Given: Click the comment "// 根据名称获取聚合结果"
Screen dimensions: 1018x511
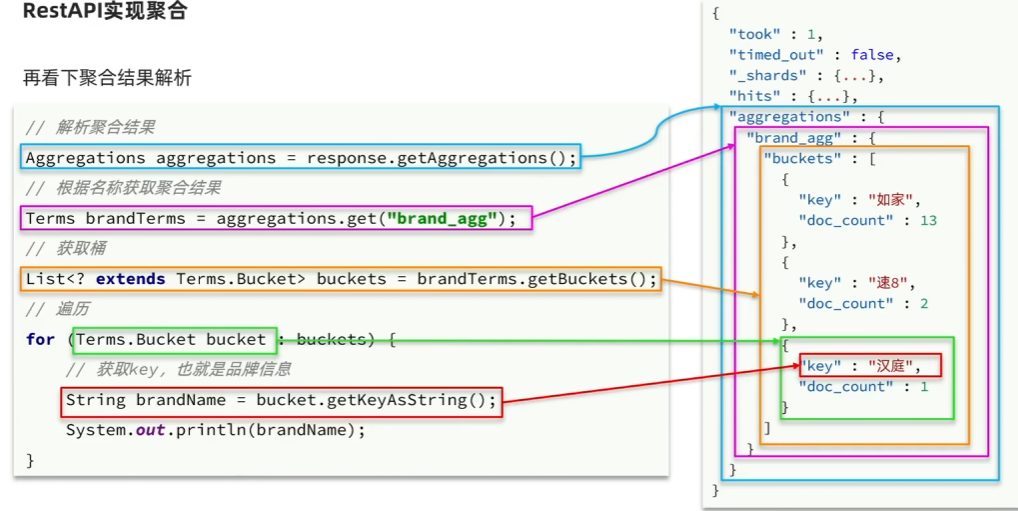Looking at the screenshot, I should tap(123, 188).
